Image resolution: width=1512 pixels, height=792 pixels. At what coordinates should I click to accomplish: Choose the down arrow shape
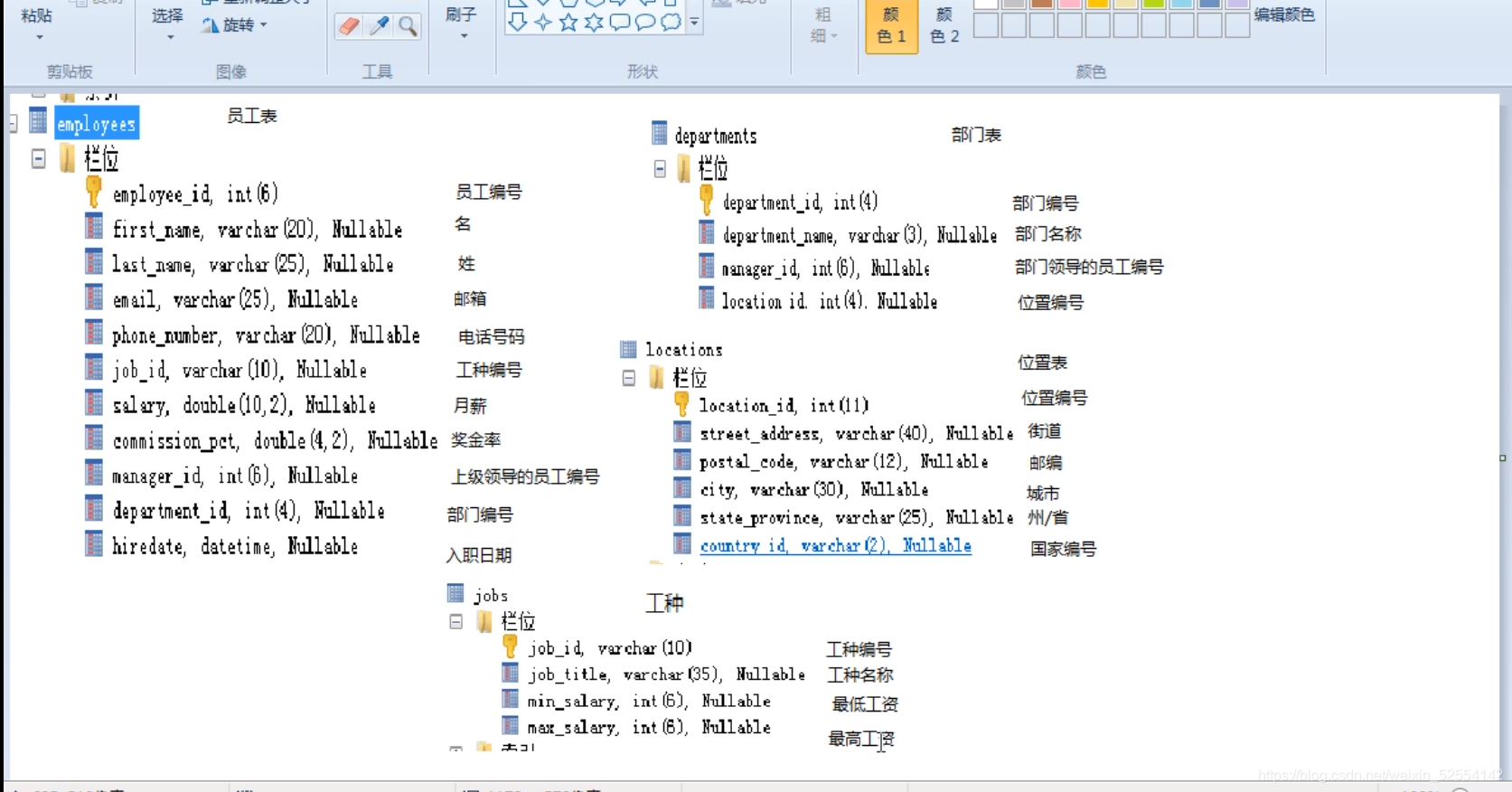[518, 22]
